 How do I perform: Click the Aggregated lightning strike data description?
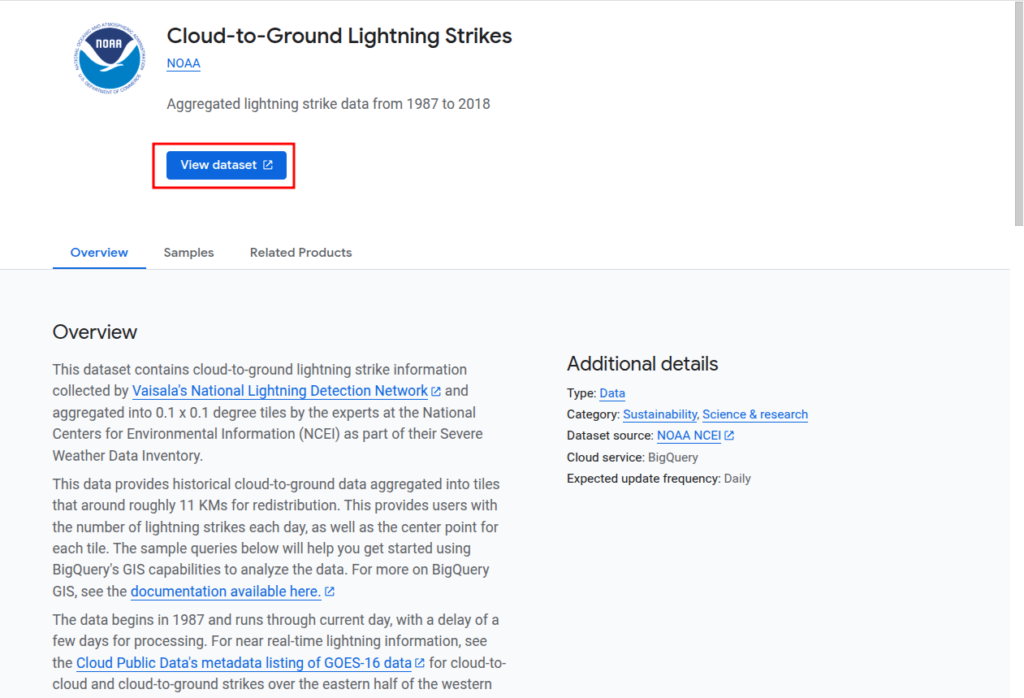point(328,104)
